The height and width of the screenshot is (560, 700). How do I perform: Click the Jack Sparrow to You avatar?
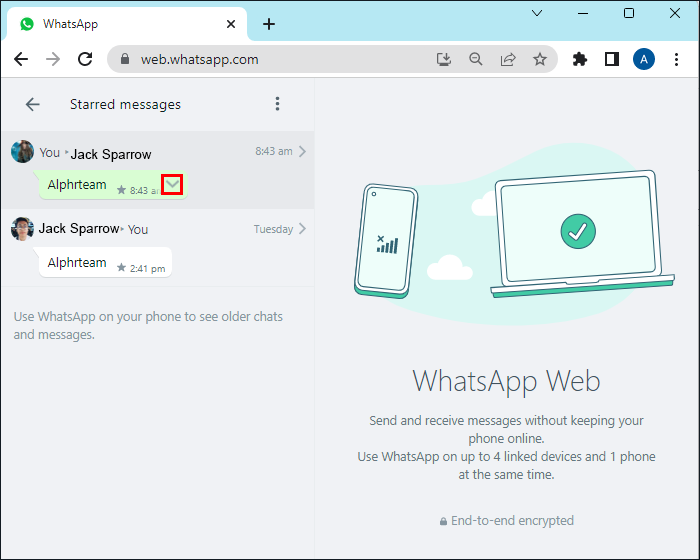(22, 229)
